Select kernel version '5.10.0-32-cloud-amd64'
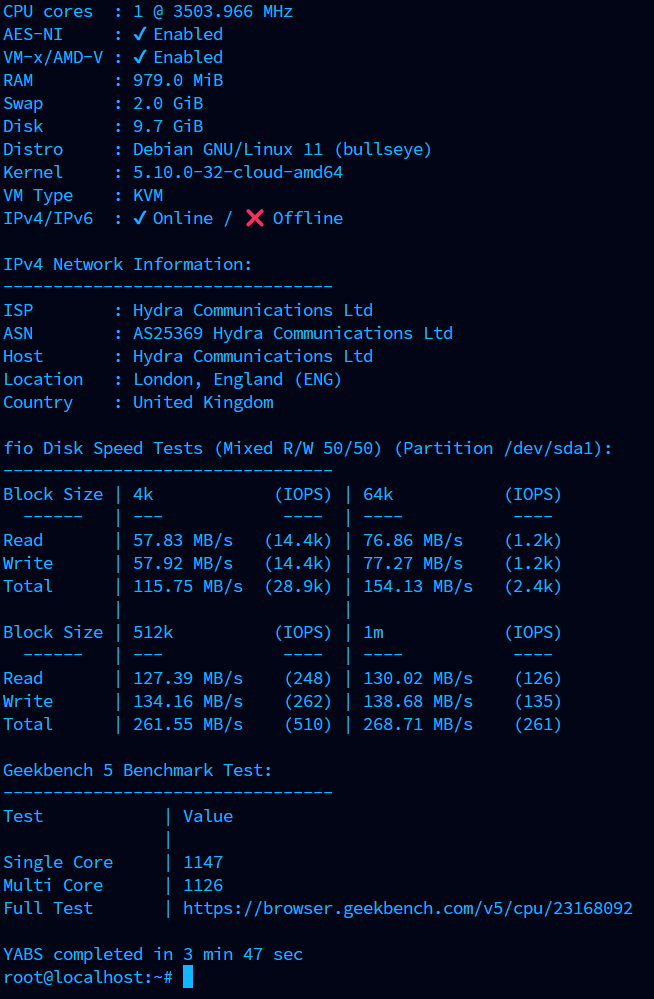Screen dimensions: 654x999 (238, 173)
